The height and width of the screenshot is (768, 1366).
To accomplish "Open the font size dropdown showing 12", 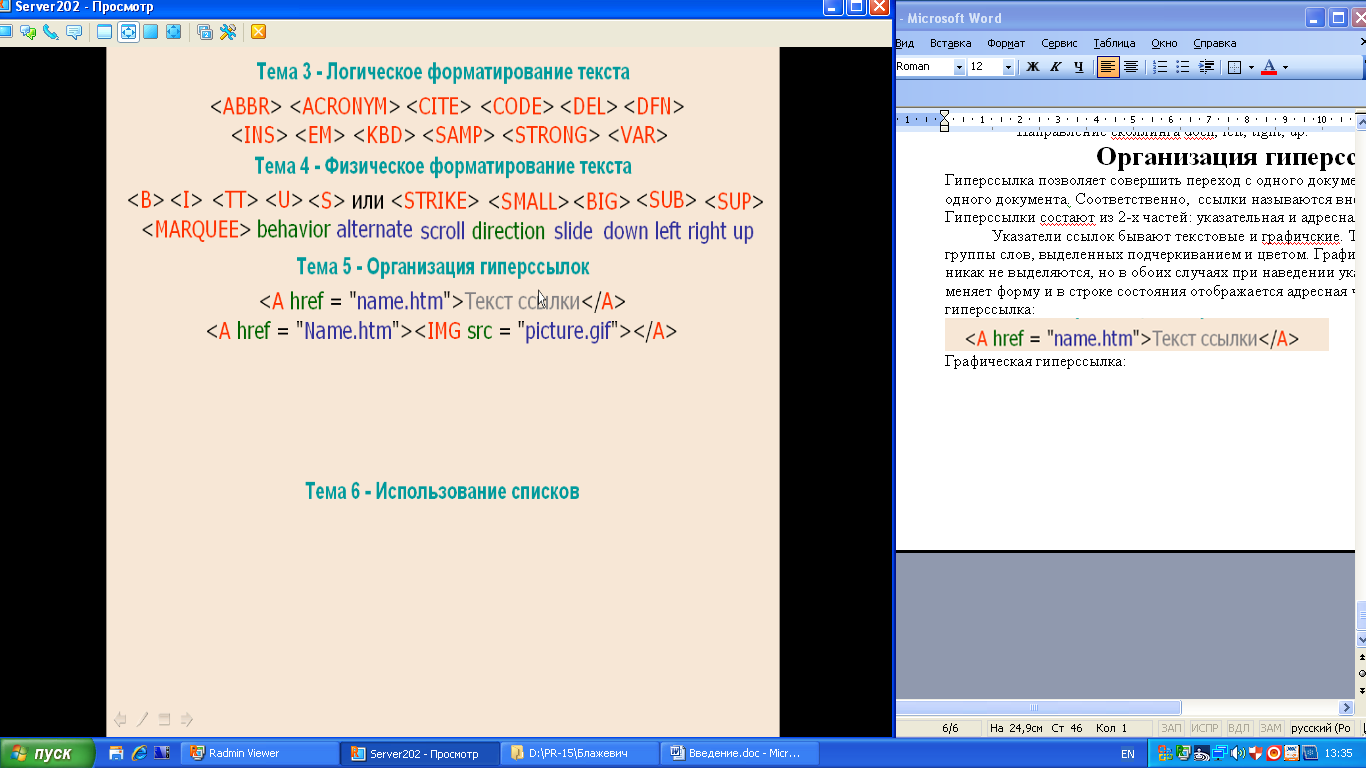I will 1008,67.
